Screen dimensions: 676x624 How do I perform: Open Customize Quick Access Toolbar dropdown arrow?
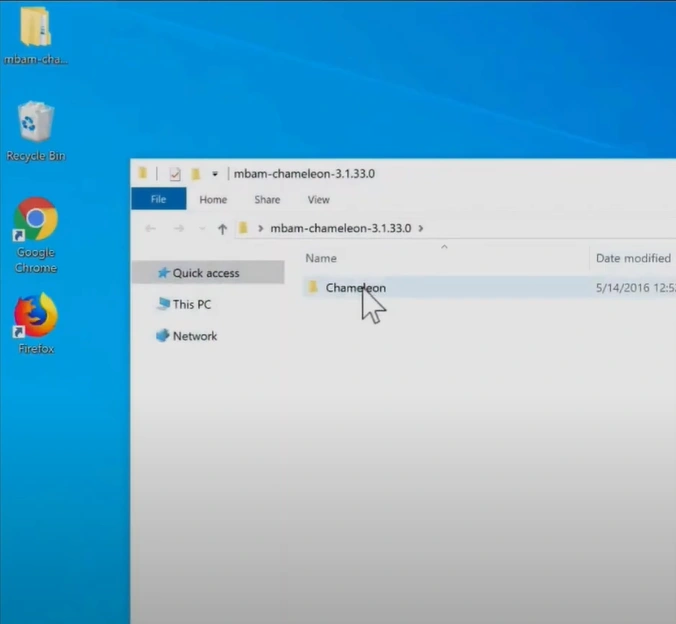point(215,174)
